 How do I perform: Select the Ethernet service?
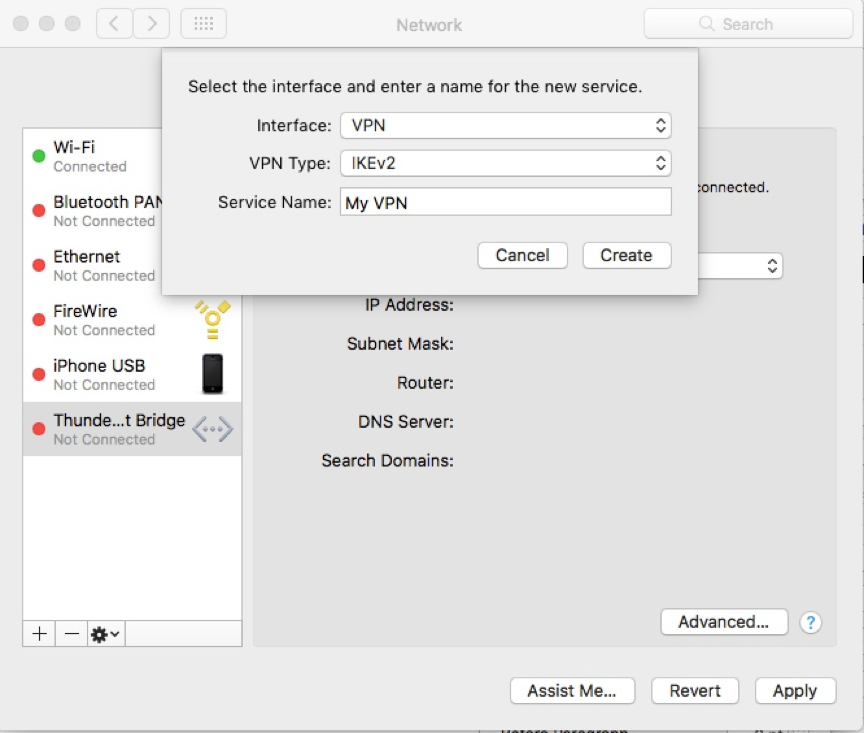click(92, 265)
